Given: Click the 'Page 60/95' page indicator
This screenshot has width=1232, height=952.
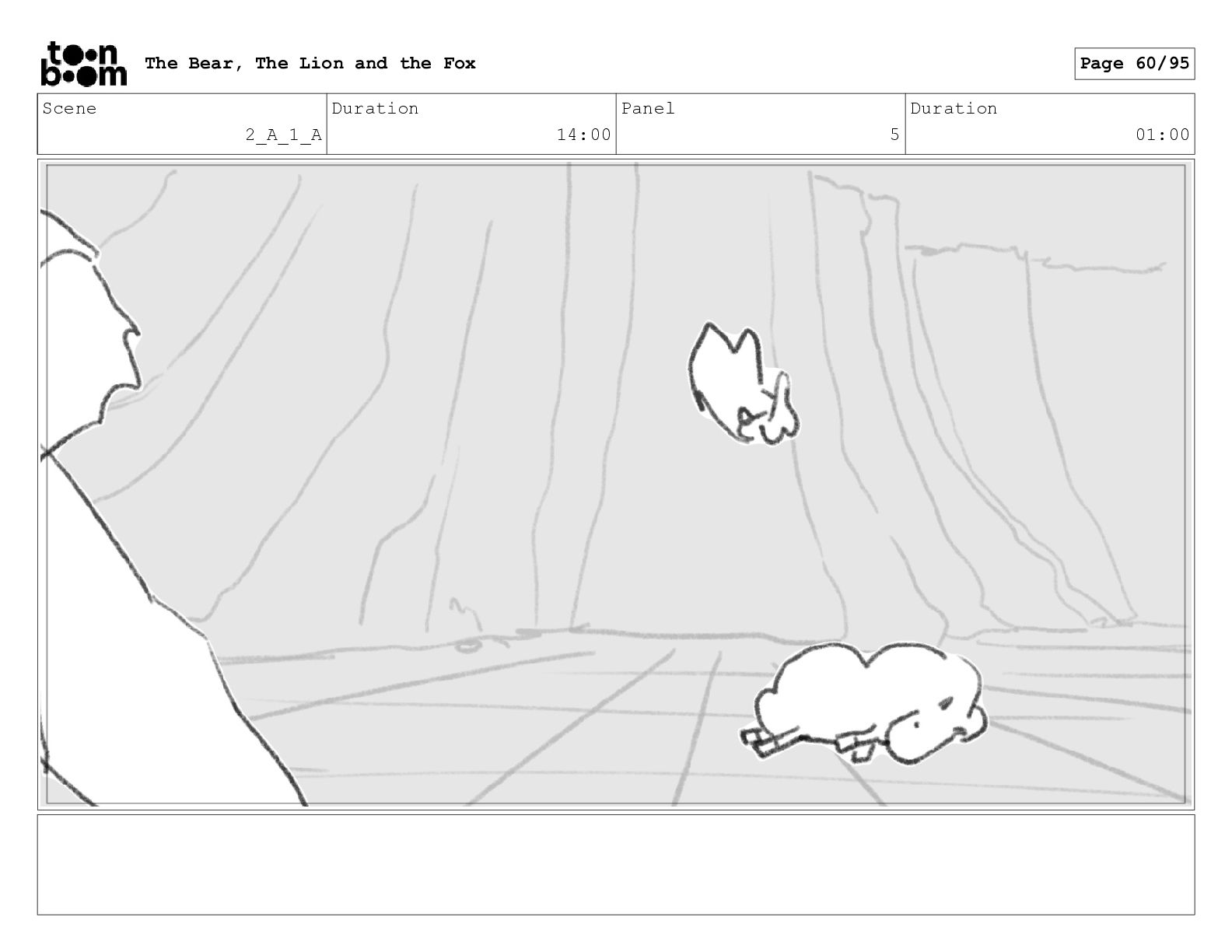Looking at the screenshot, I should [x=1134, y=64].
